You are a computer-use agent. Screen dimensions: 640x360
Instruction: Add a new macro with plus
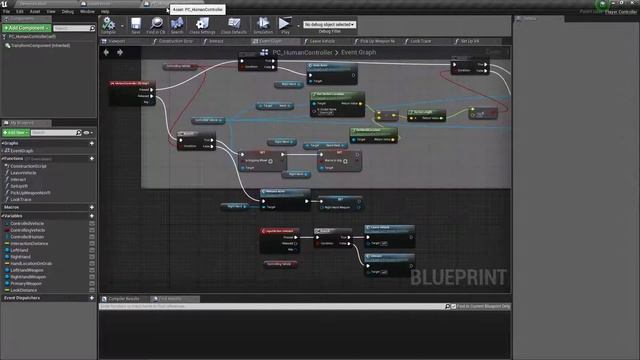tap(91, 207)
